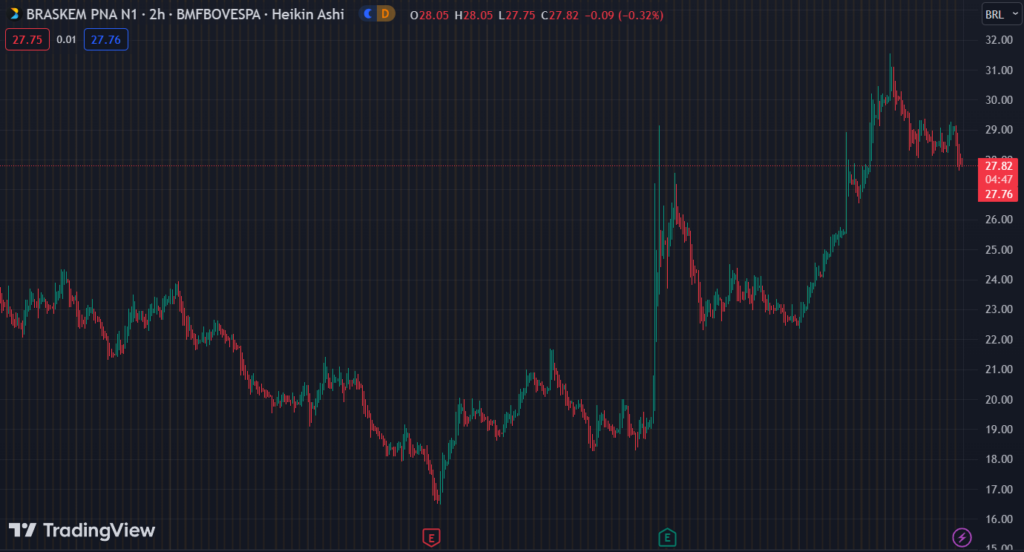Screen dimensions: 1024x552
Task: Click the 27.76 price tag on the axis
Action: [999, 194]
